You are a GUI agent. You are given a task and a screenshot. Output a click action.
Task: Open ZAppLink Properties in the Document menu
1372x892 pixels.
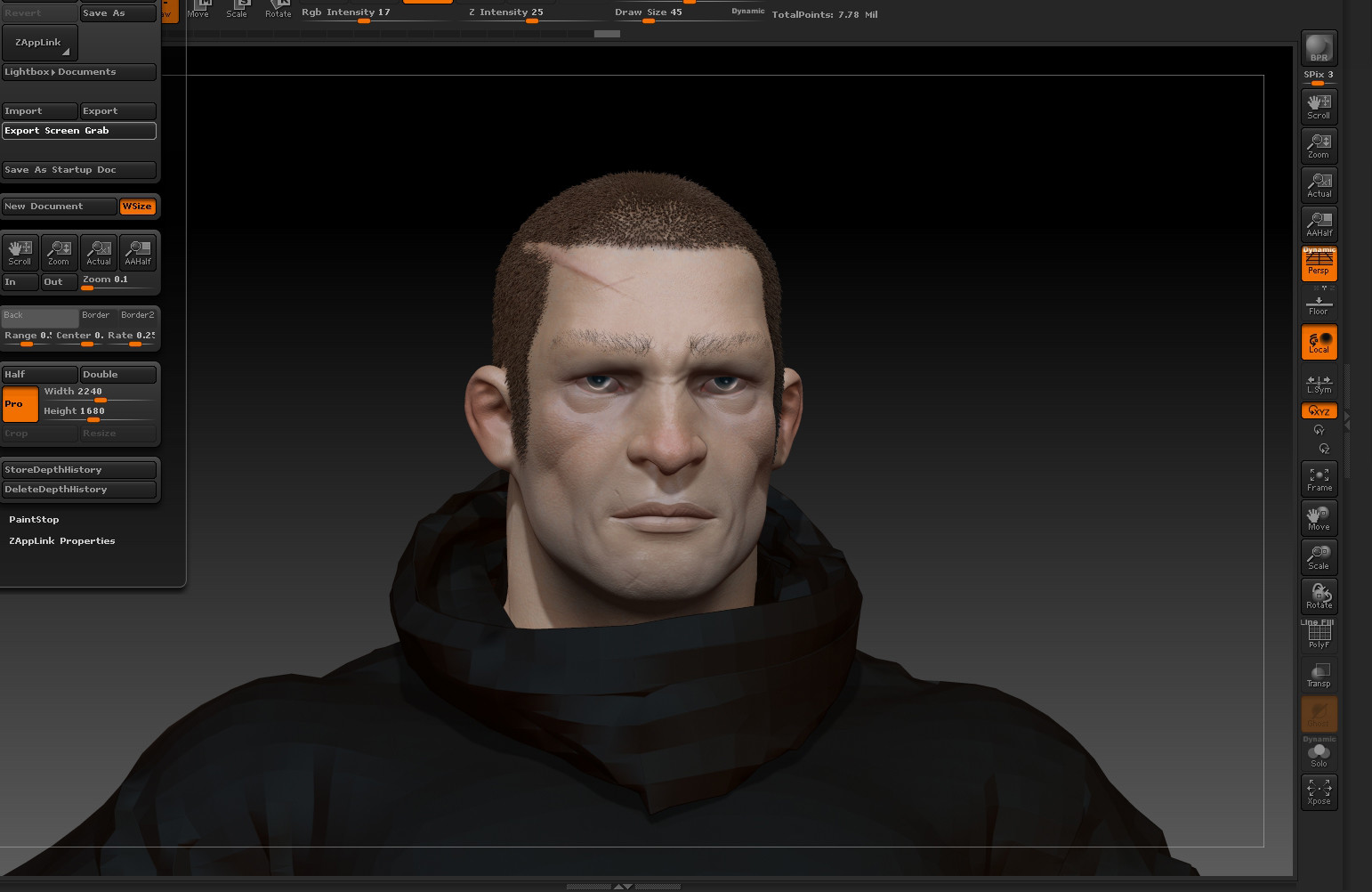click(x=61, y=540)
